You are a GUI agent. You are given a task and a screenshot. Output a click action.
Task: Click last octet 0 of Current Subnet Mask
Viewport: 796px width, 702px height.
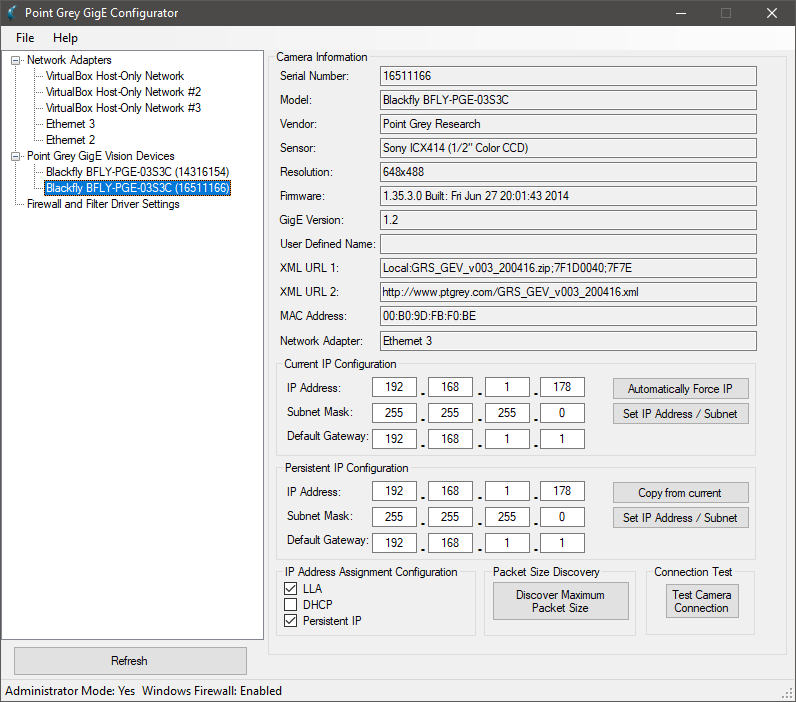coord(562,413)
